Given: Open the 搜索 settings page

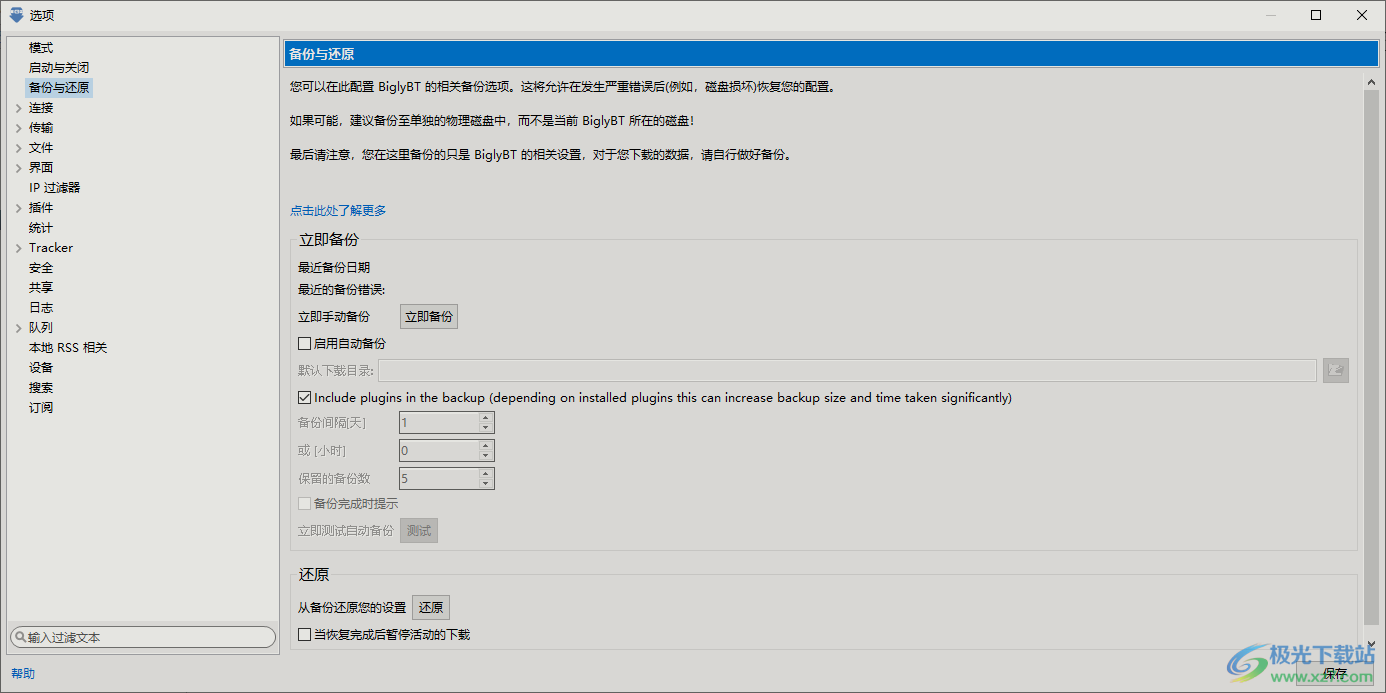Looking at the screenshot, I should coord(41,388).
